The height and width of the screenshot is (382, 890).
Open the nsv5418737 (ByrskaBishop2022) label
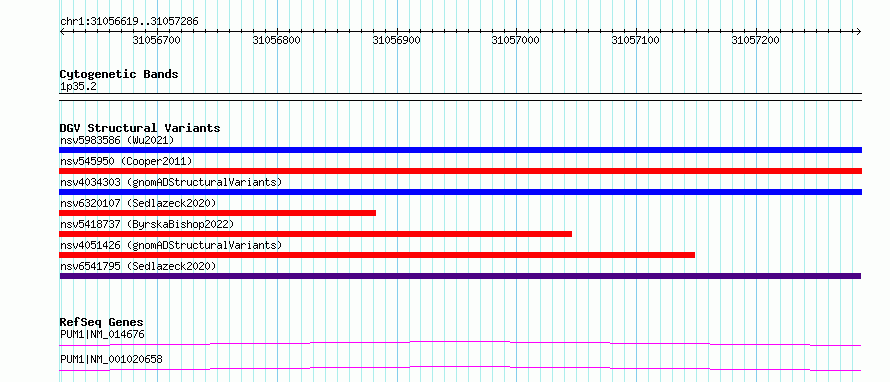tap(147, 224)
